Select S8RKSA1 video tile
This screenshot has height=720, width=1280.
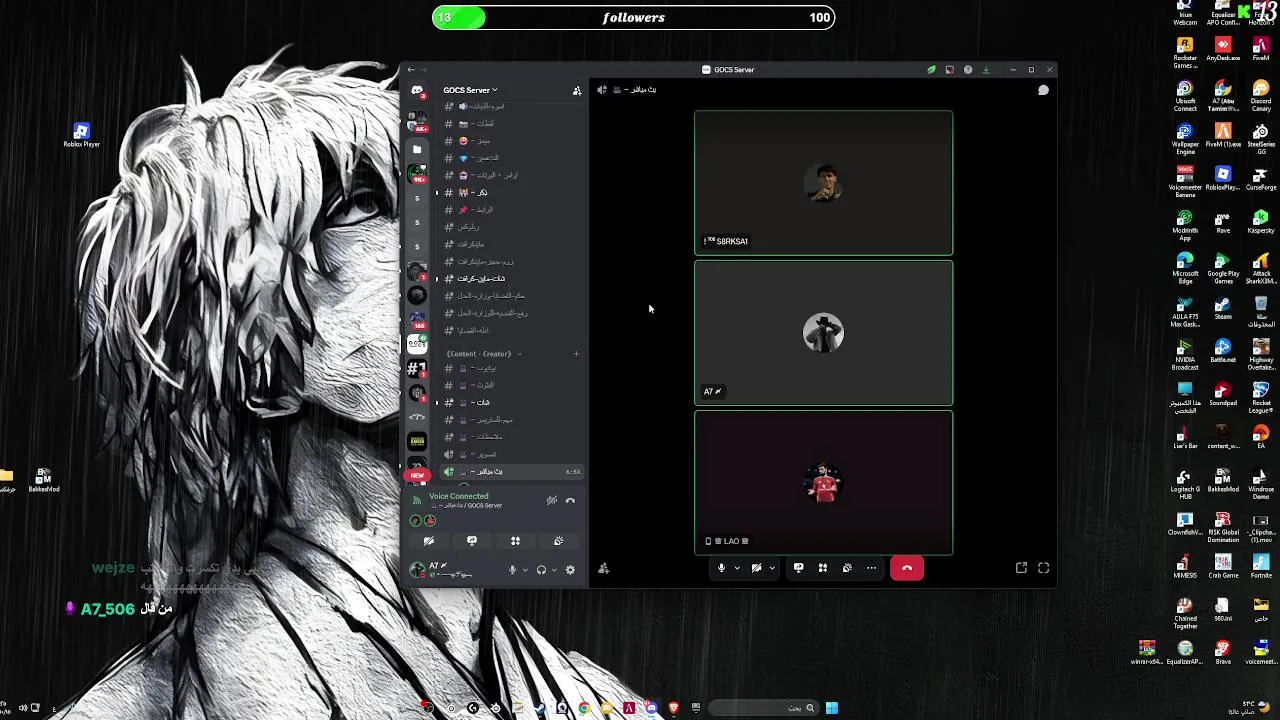824,183
